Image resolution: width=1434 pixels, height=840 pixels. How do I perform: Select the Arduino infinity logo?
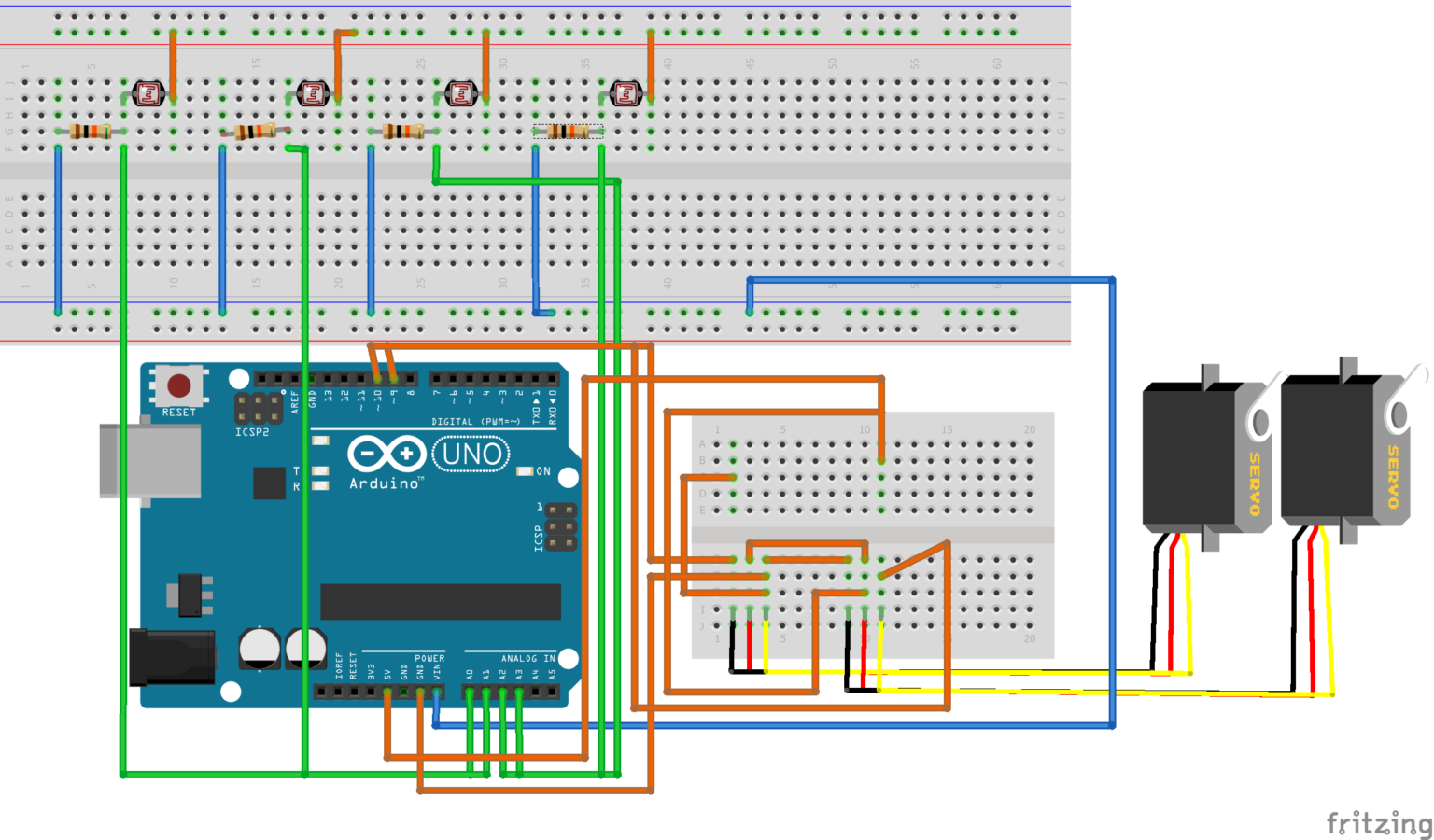click(x=387, y=455)
